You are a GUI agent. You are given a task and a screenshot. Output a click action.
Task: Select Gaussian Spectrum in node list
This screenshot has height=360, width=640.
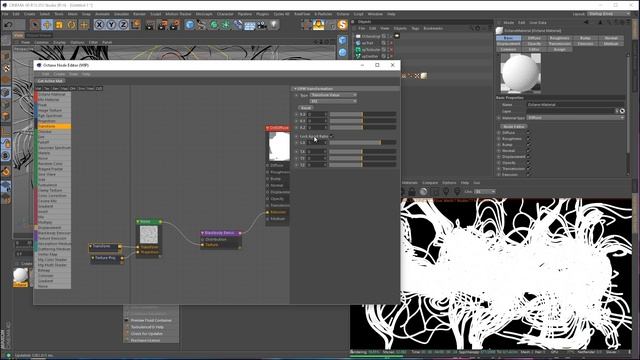tap(53, 148)
